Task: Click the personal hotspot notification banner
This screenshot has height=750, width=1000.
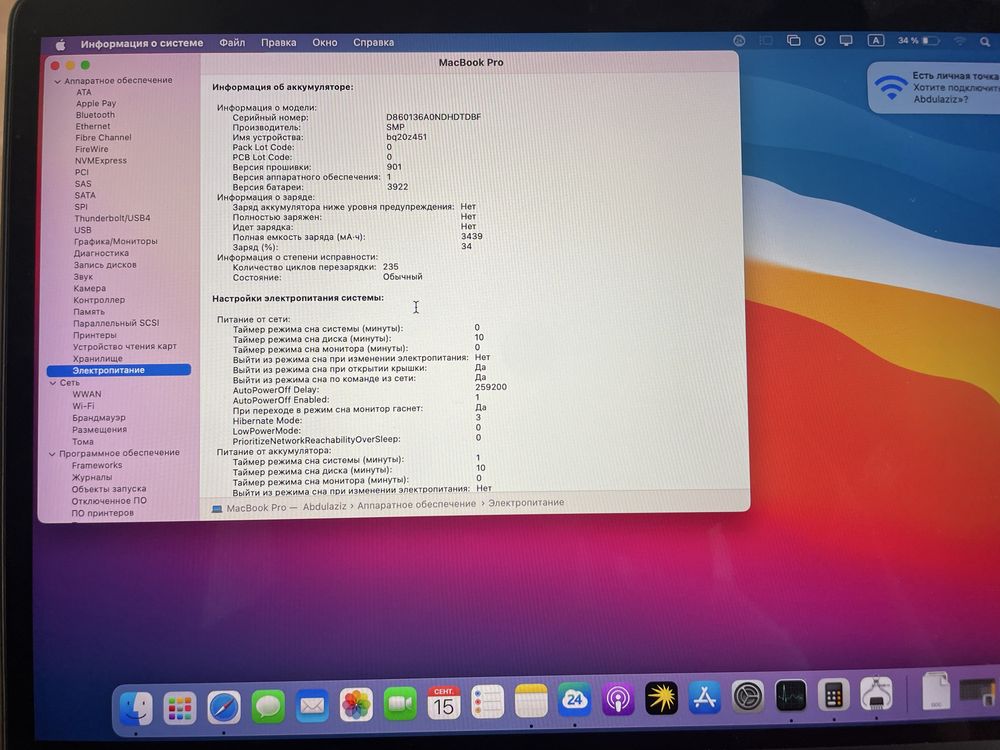Action: (934, 87)
